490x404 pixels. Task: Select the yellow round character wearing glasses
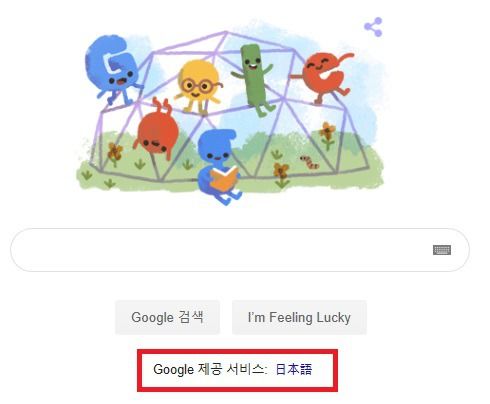(x=199, y=87)
